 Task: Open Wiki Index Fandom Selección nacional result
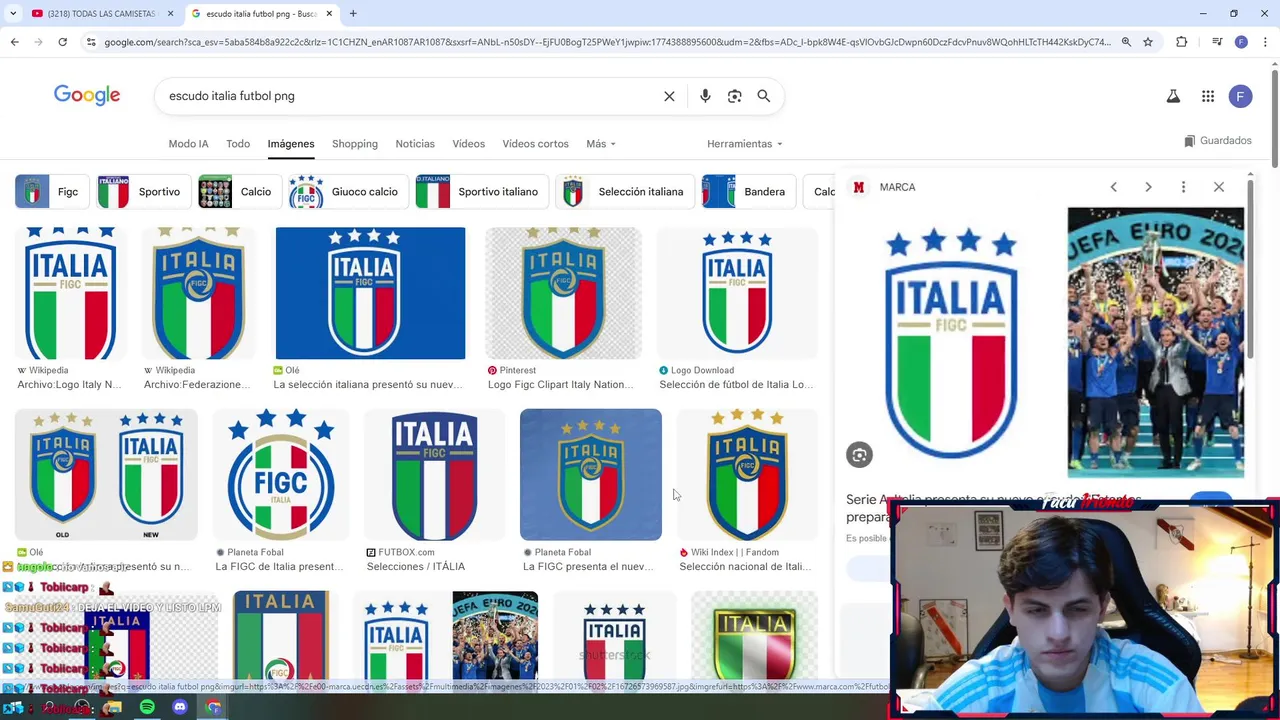747,475
